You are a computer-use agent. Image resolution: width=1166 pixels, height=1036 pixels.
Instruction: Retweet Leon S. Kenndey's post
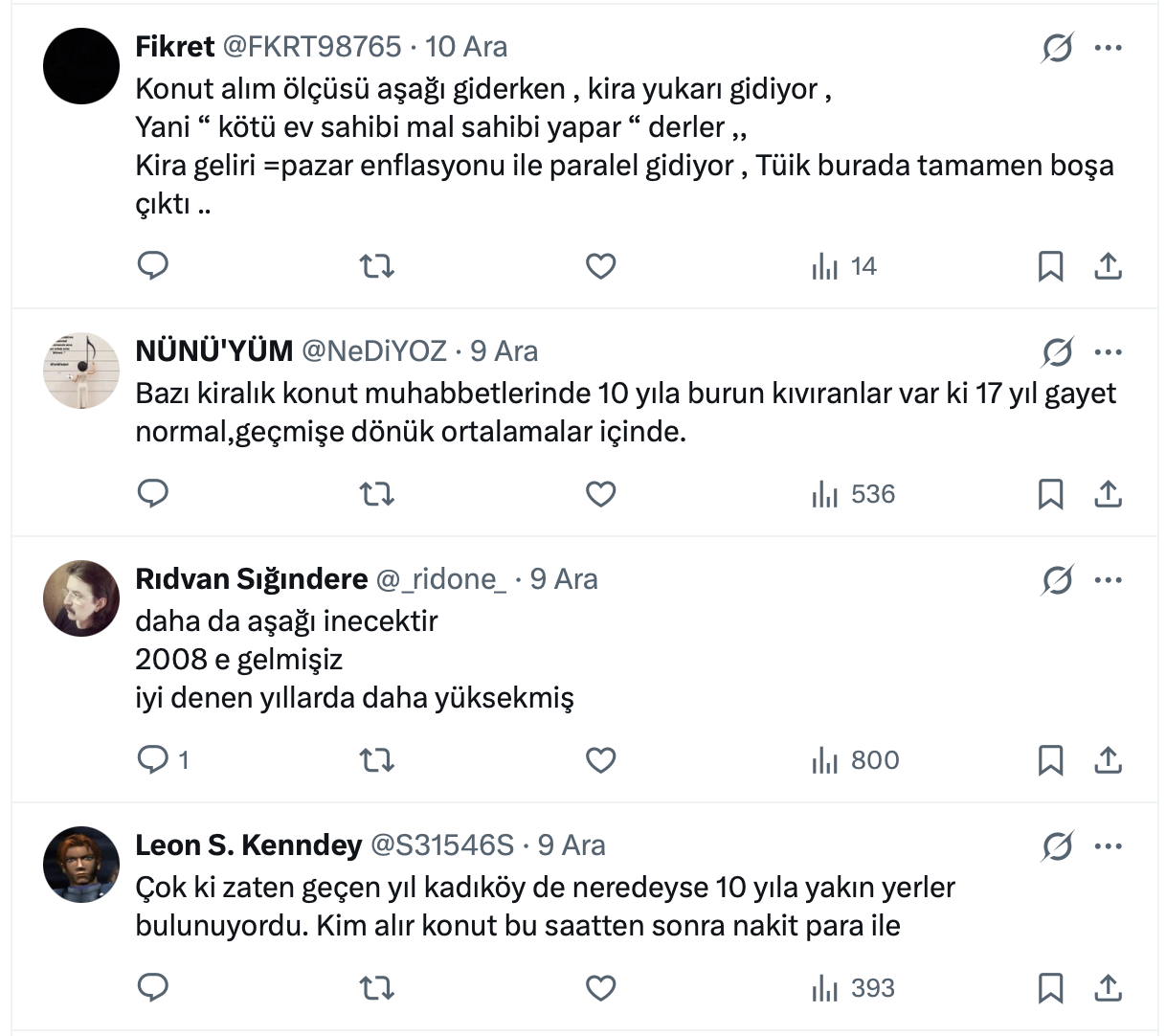click(376, 988)
